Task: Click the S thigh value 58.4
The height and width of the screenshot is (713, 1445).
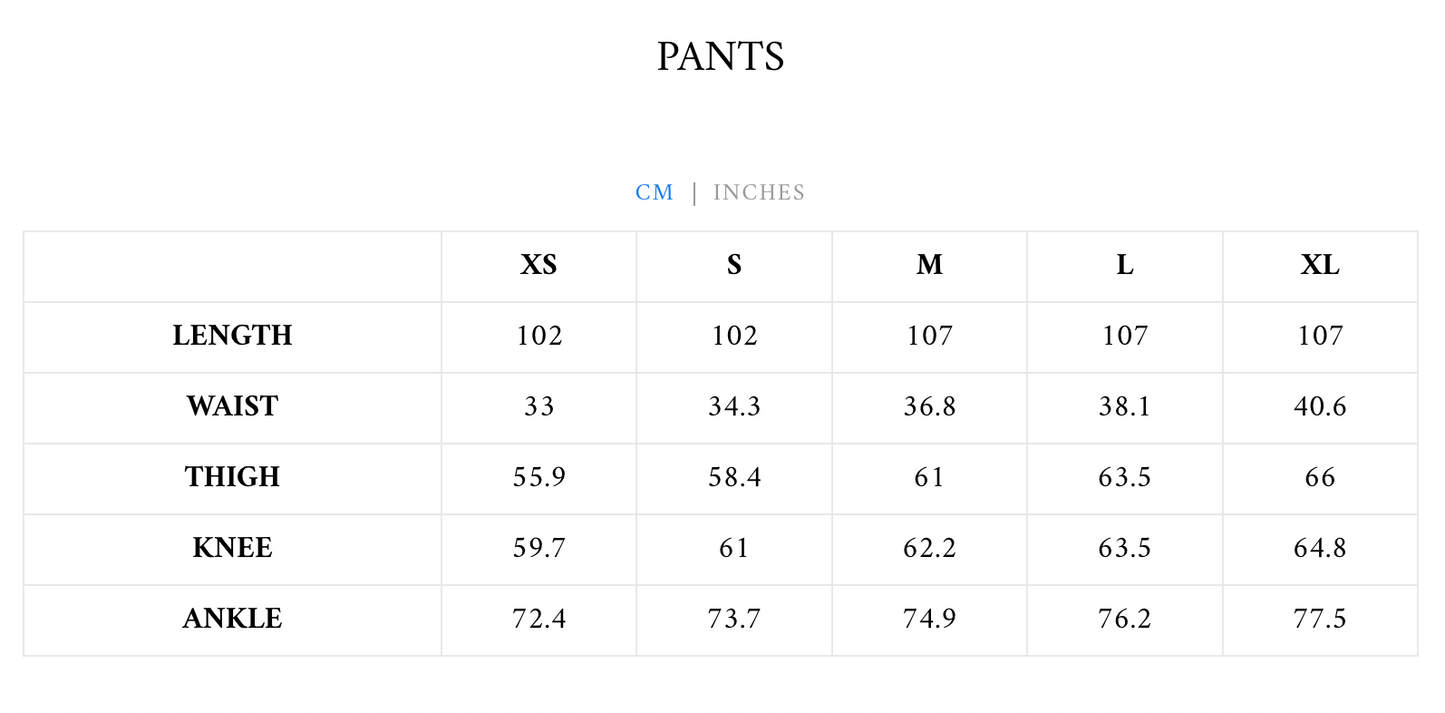Action: pyautogui.click(x=735, y=477)
